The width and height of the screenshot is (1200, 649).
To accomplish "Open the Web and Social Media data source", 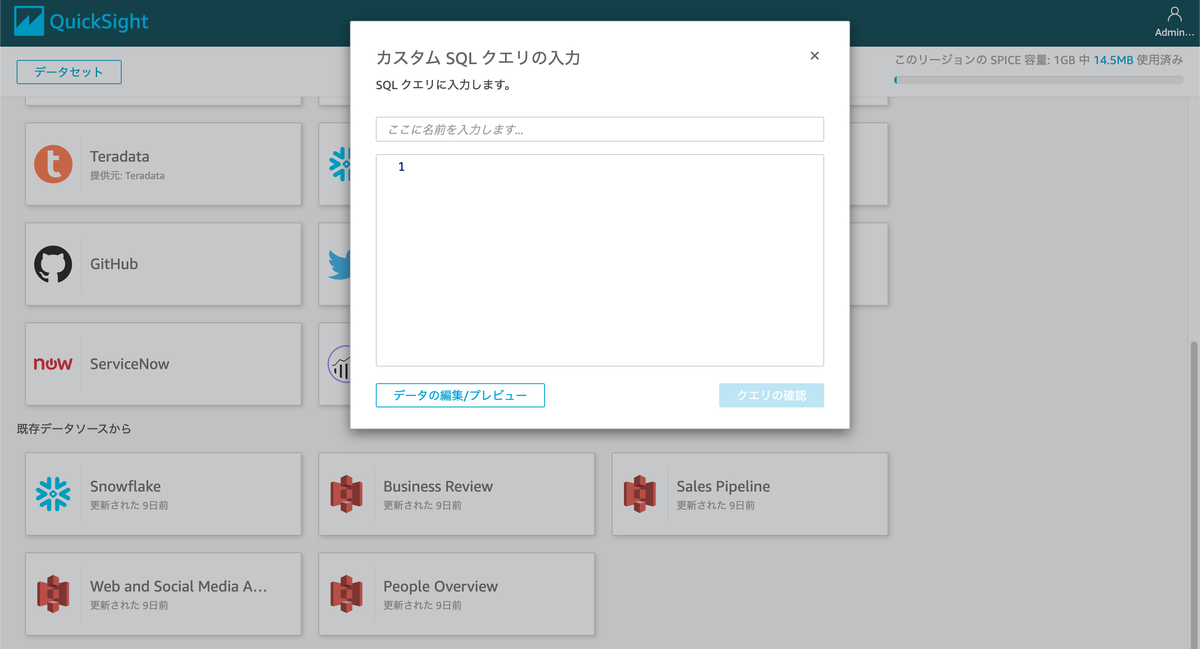I will [x=163, y=594].
